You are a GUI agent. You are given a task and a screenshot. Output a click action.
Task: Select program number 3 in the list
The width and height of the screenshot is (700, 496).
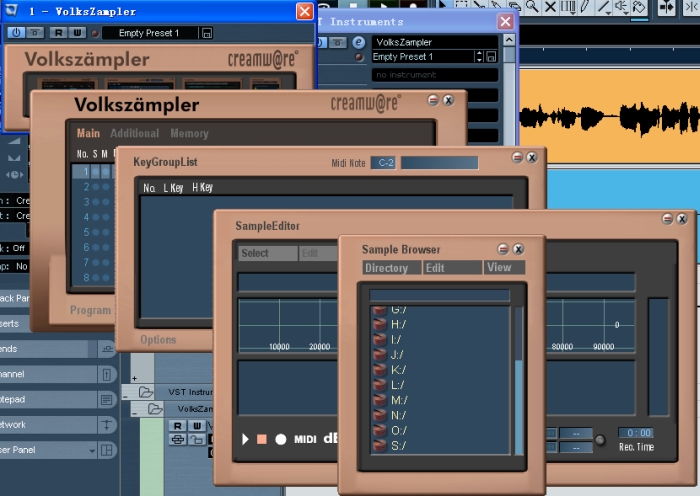coord(86,202)
